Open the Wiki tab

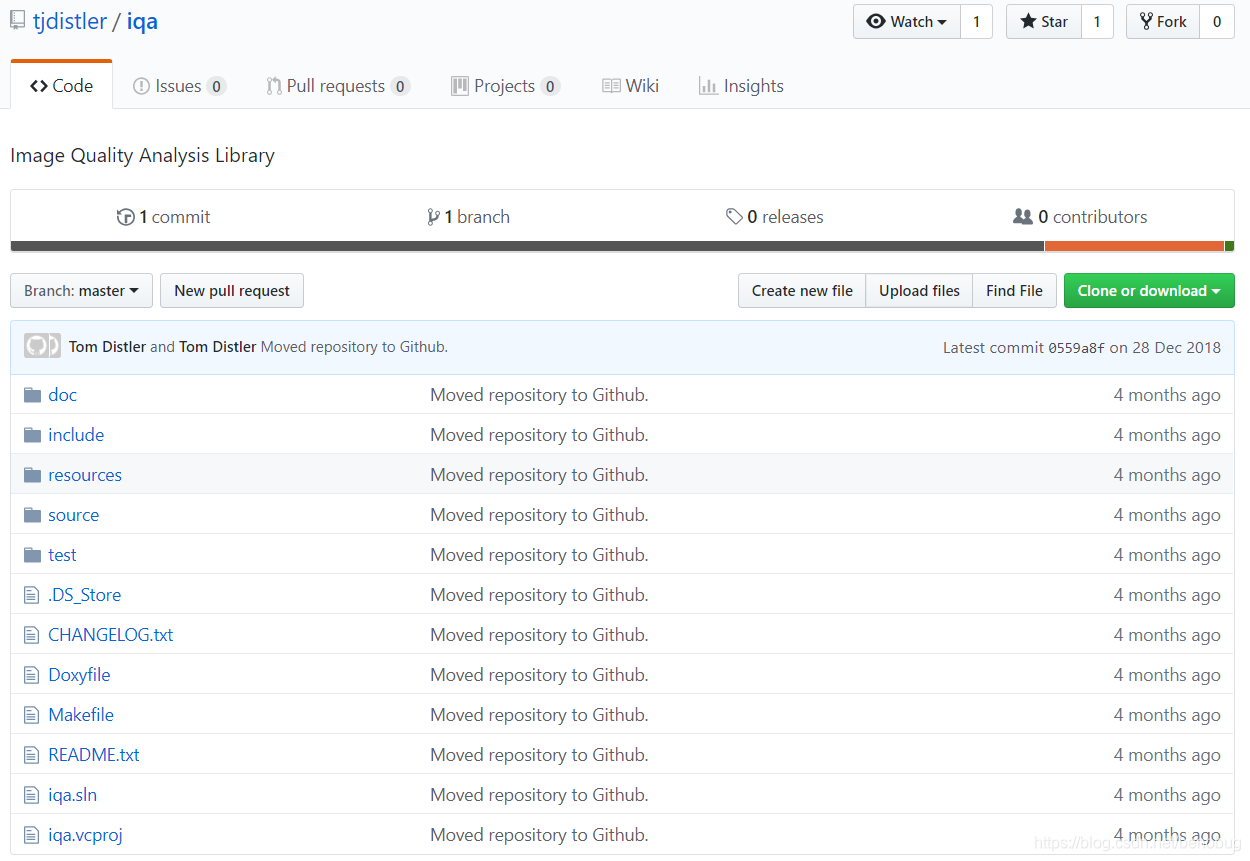630,86
